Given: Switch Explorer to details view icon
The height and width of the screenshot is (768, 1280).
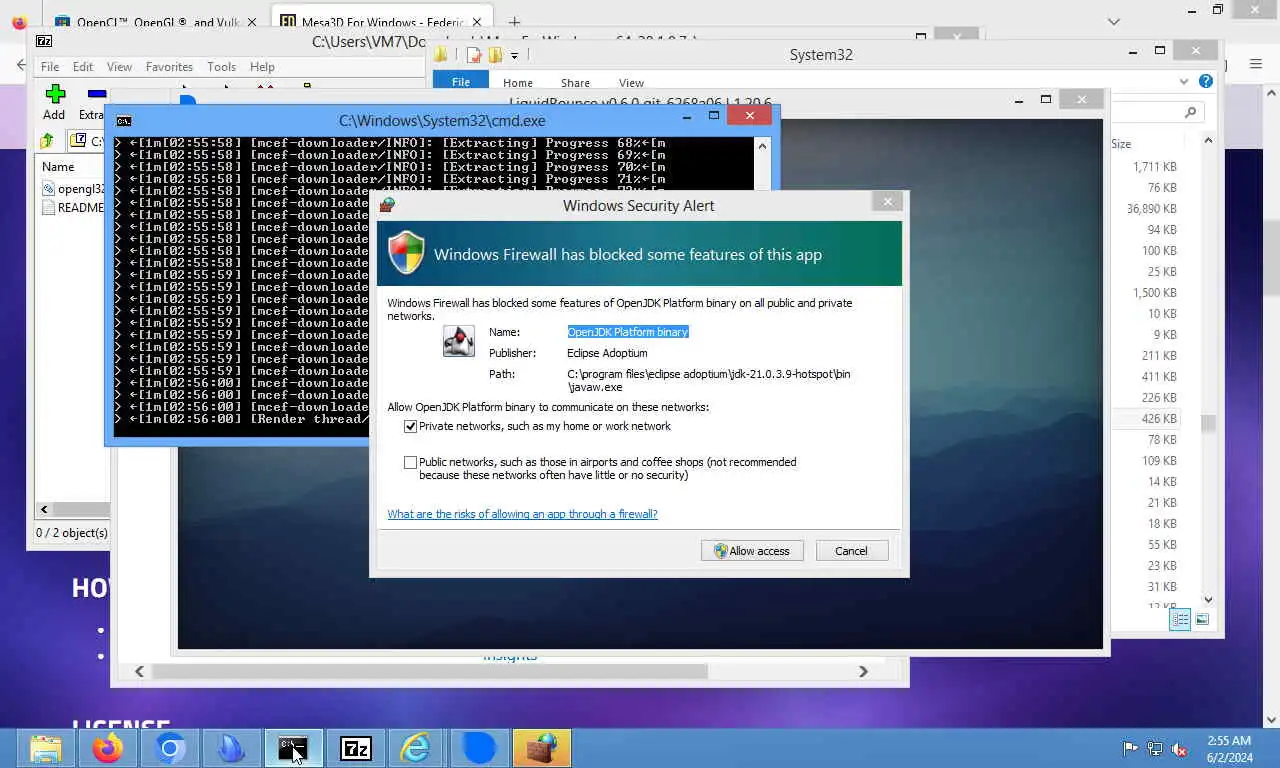Looking at the screenshot, I should coord(1180,620).
